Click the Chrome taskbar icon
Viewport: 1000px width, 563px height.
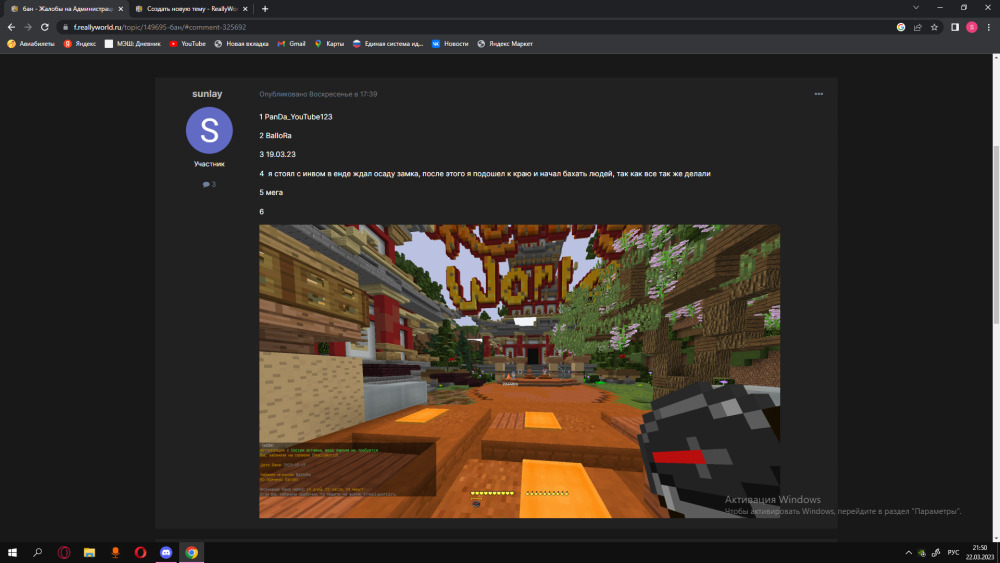pos(191,552)
